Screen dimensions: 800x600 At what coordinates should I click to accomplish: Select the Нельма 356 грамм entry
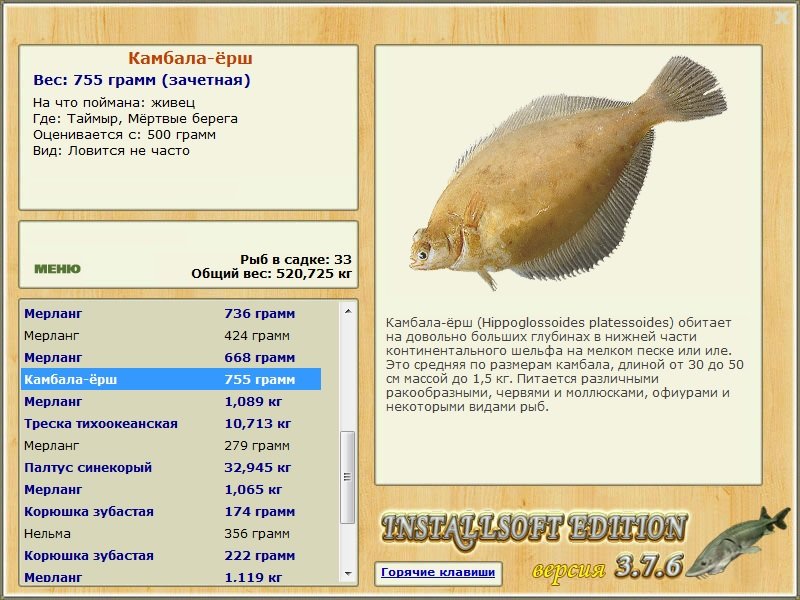pos(171,534)
